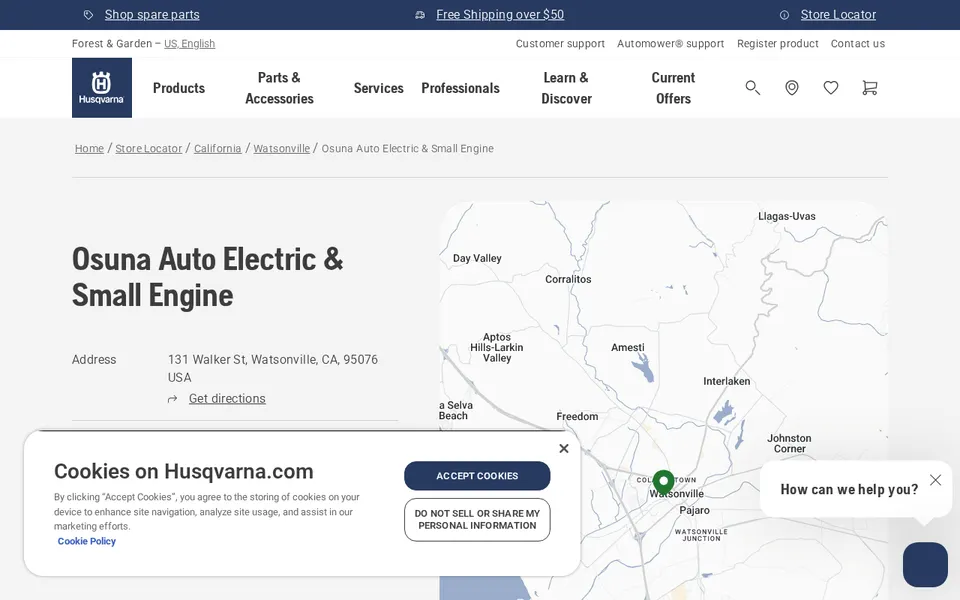The height and width of the screenshot is (600, 960).
Task: Go to Watsonville breadcrumb
Action: coord(282,148)
